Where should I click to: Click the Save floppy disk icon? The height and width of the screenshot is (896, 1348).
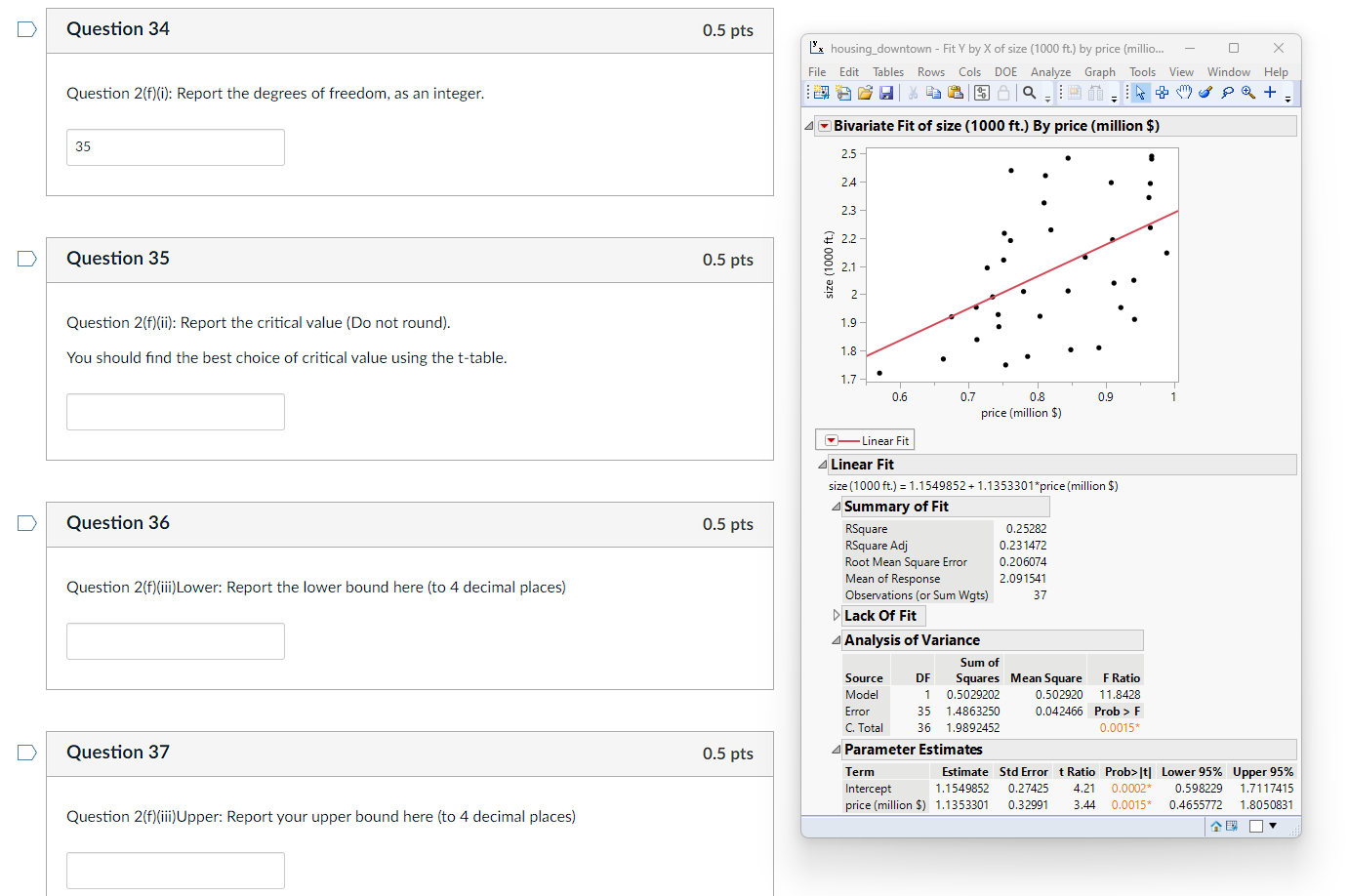click(x=886, y=93)
